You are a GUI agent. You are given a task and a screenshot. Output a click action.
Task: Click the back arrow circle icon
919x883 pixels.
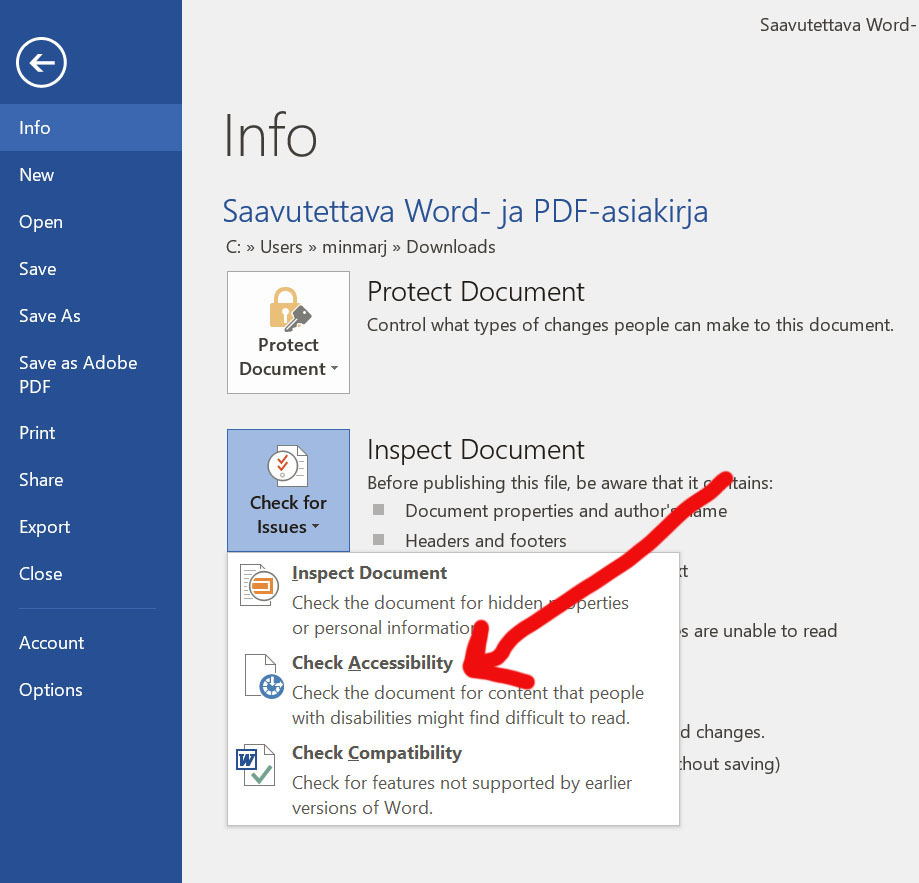pyautogui.click(x=41, y=62)
